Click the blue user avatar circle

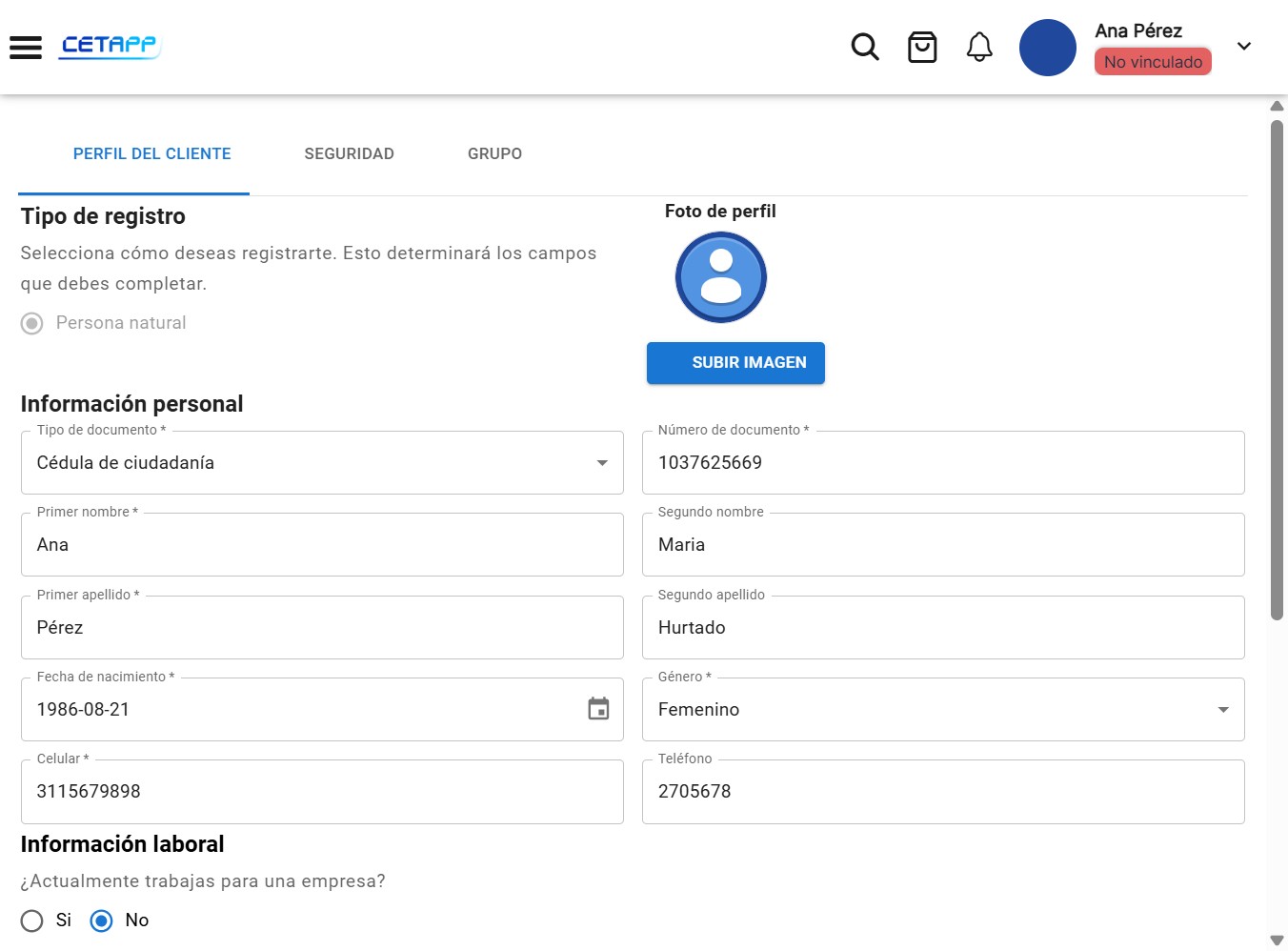coord(1048,48)
